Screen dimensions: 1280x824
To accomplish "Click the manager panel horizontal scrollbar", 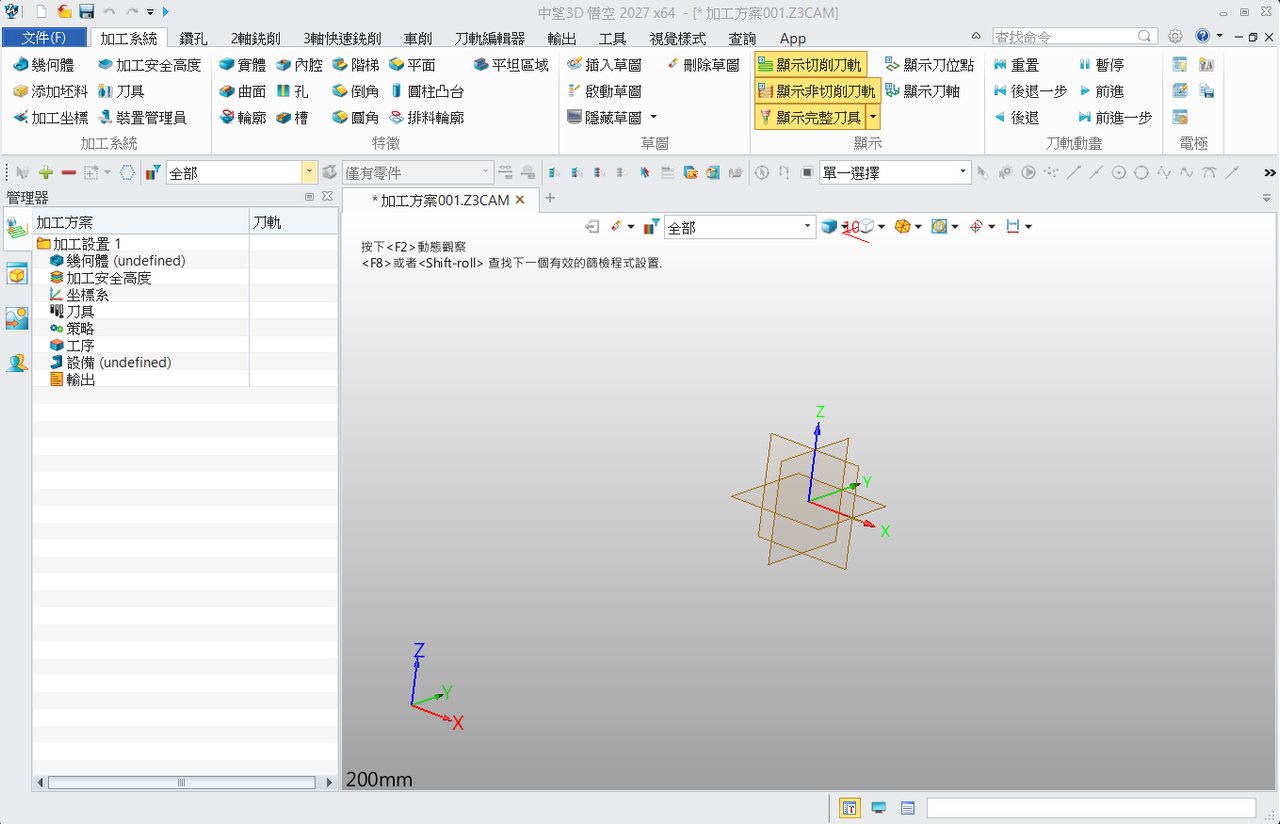I will pos(185,782).
